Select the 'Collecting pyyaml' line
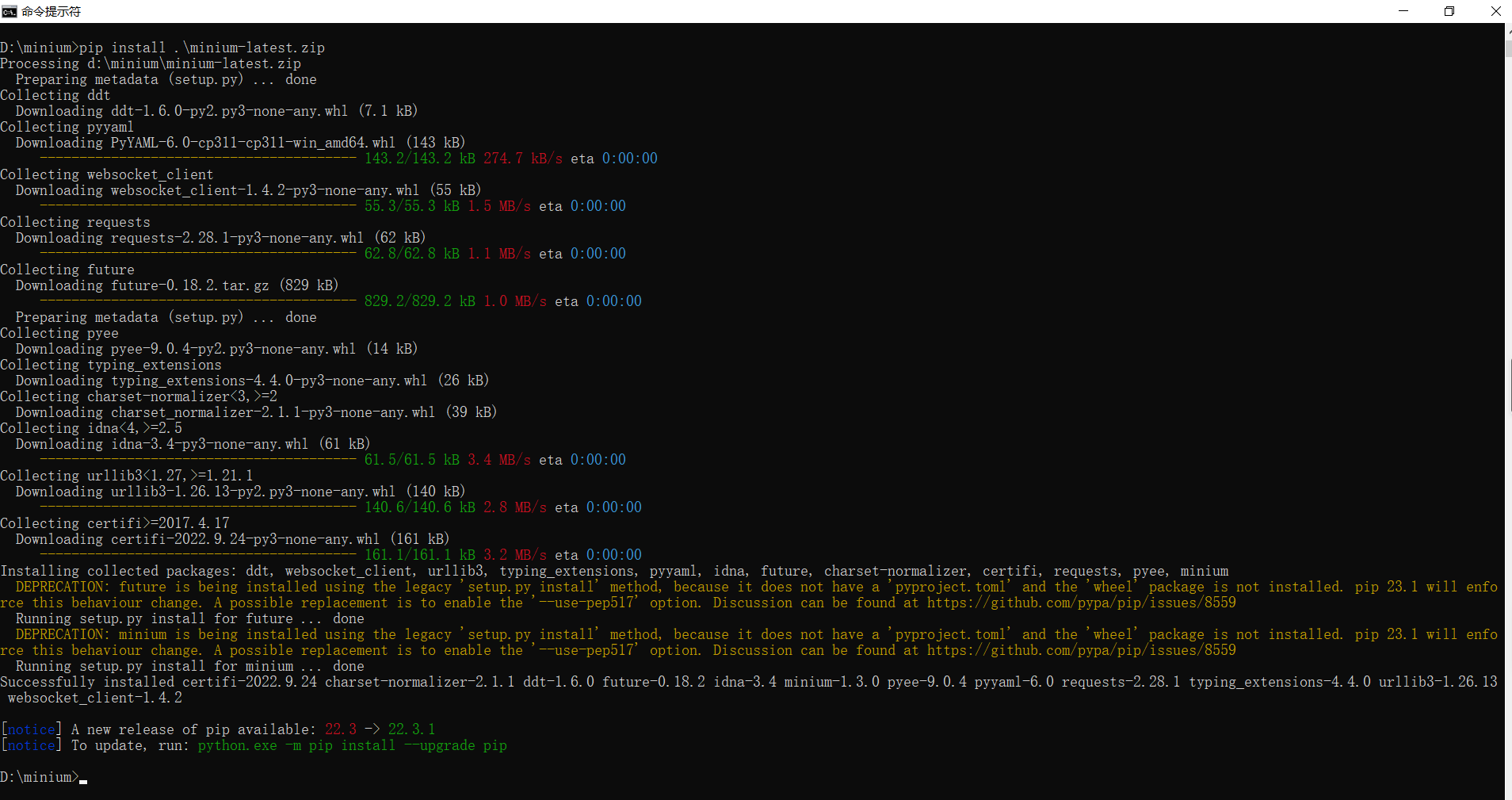This screenshot has width=1512, height=800. click(x=67, y=127)
